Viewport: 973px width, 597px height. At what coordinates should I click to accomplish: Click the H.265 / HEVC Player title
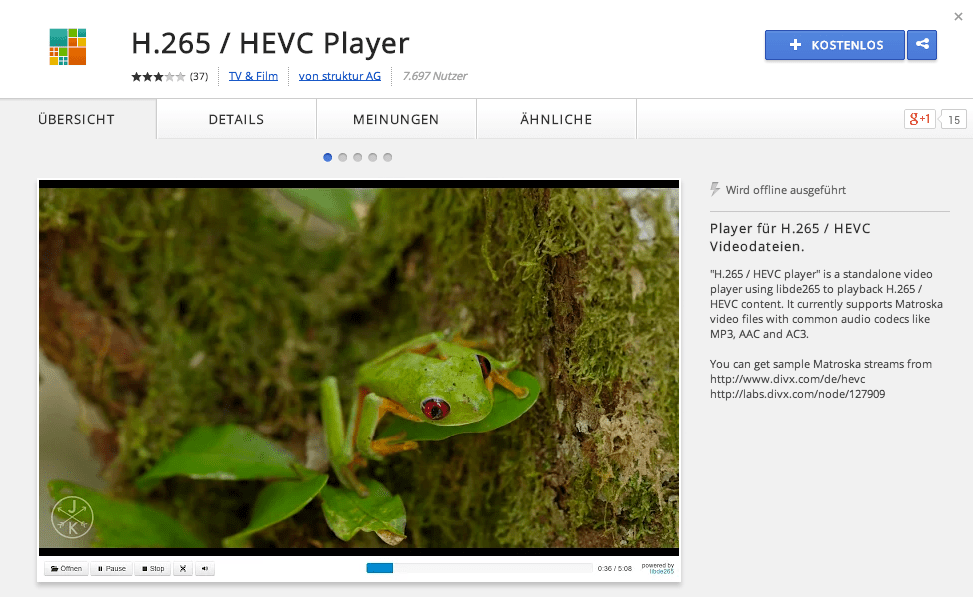[270, 43]
